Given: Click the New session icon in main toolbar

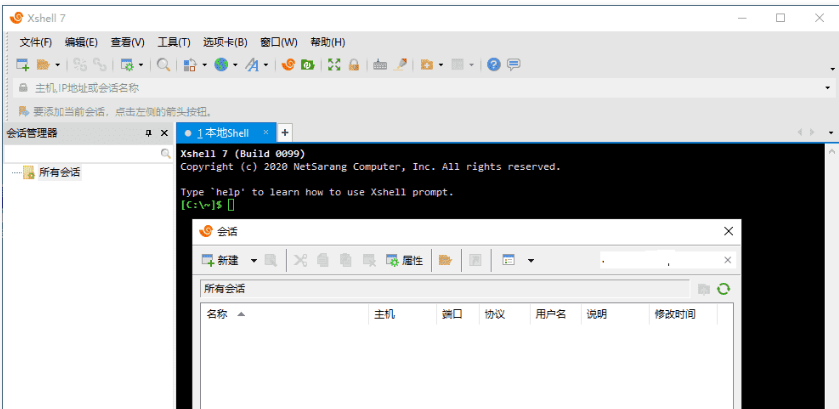Looking at the screenshot, I should coord(22,65).
